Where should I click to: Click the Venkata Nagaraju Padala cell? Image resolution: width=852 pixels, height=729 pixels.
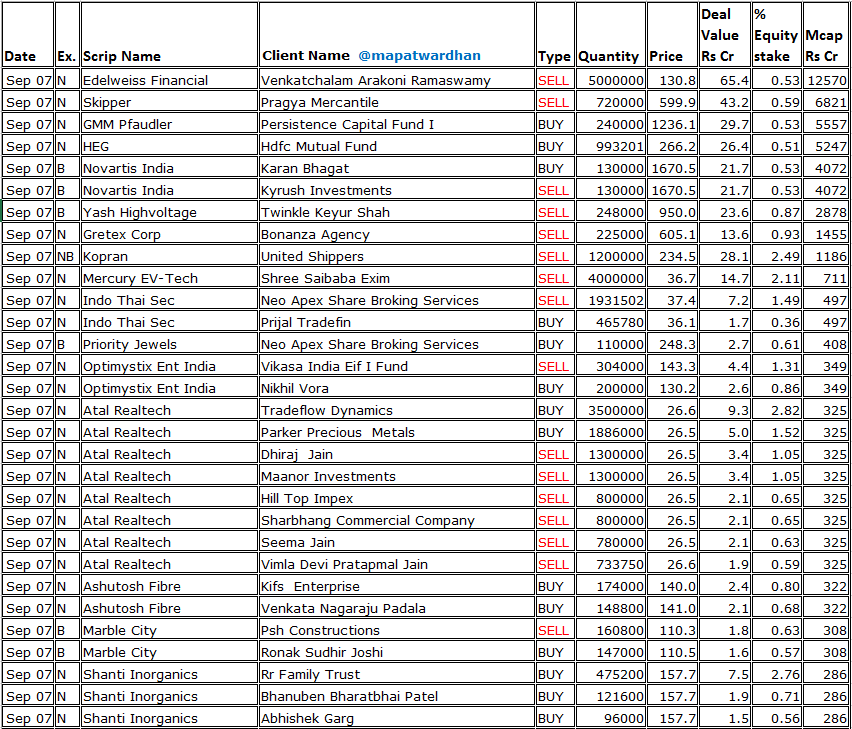(x=397, y=608)
